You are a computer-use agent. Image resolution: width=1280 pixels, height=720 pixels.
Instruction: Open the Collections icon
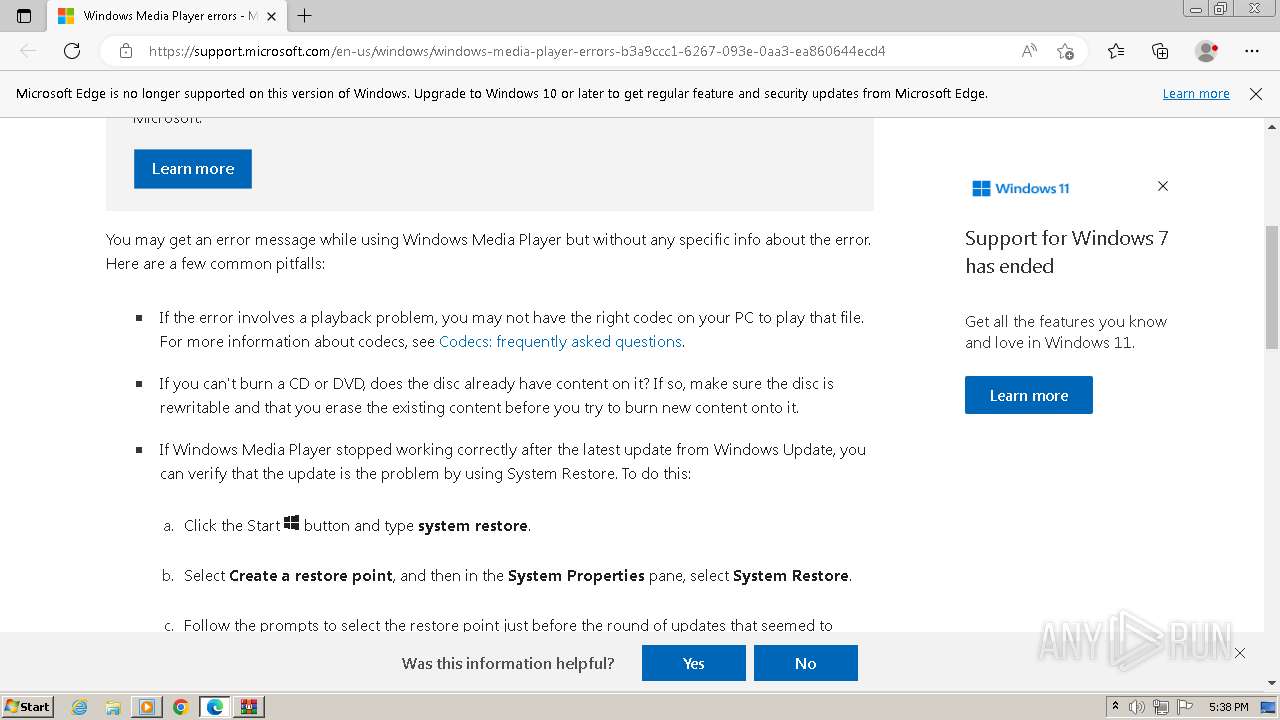1160,51
